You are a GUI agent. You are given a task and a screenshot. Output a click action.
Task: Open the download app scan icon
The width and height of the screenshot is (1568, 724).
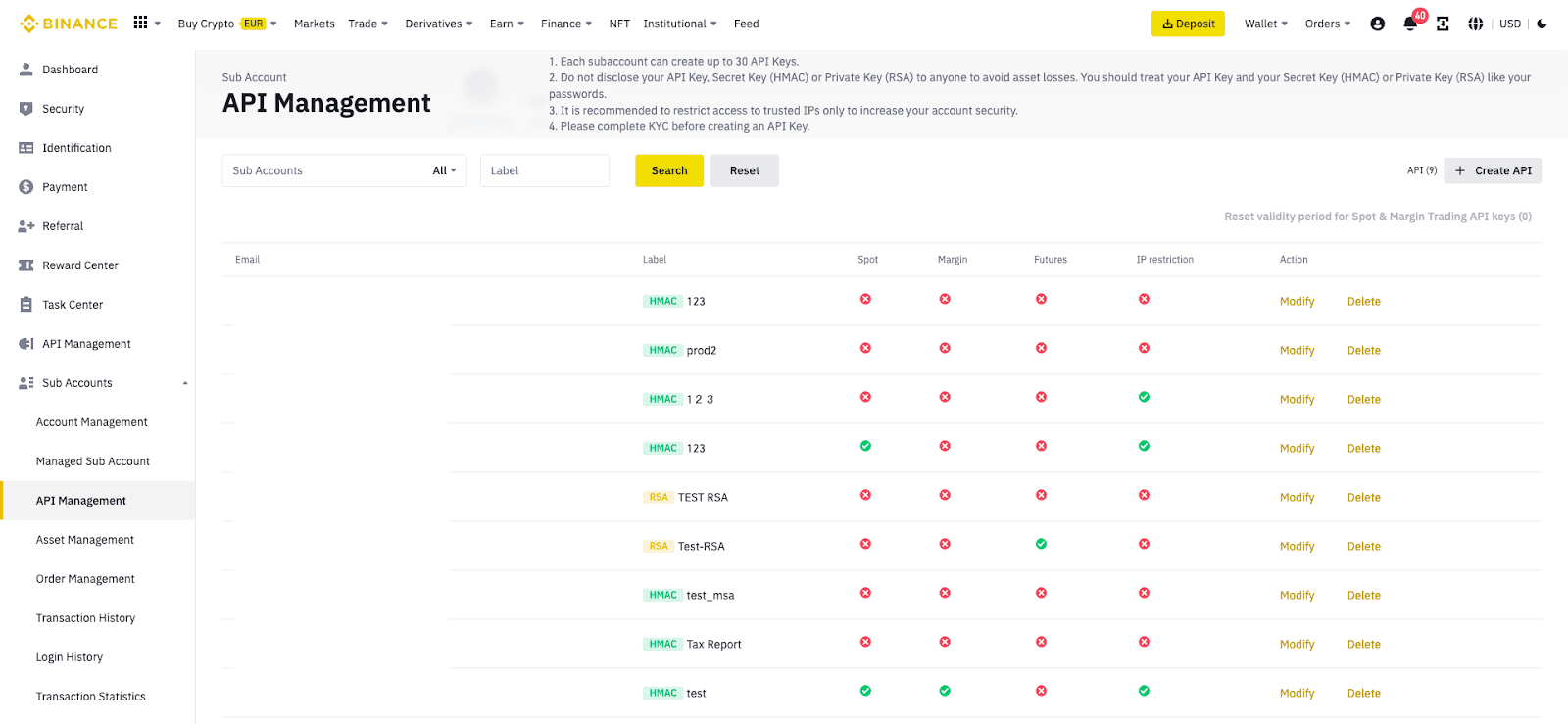1443,24
